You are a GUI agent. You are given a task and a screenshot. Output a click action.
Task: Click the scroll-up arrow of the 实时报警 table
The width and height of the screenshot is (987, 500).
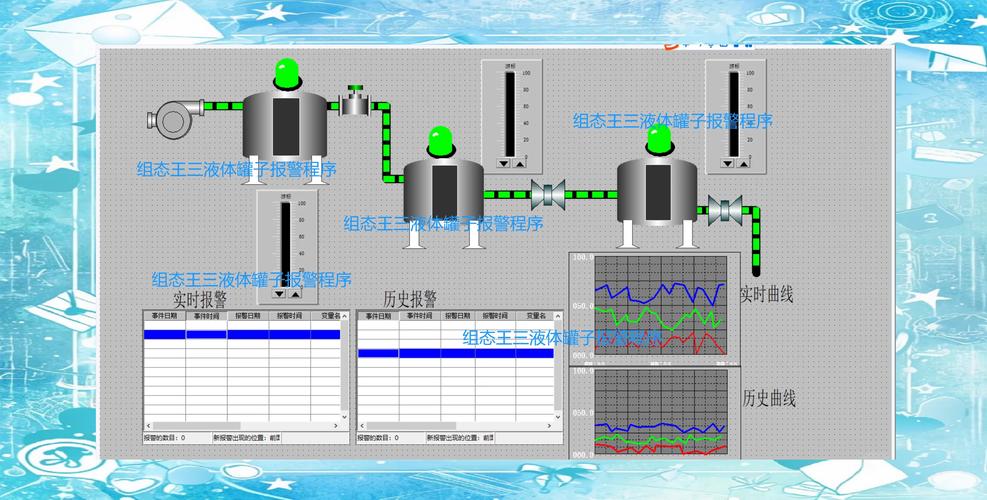click(x=344, y=314)
